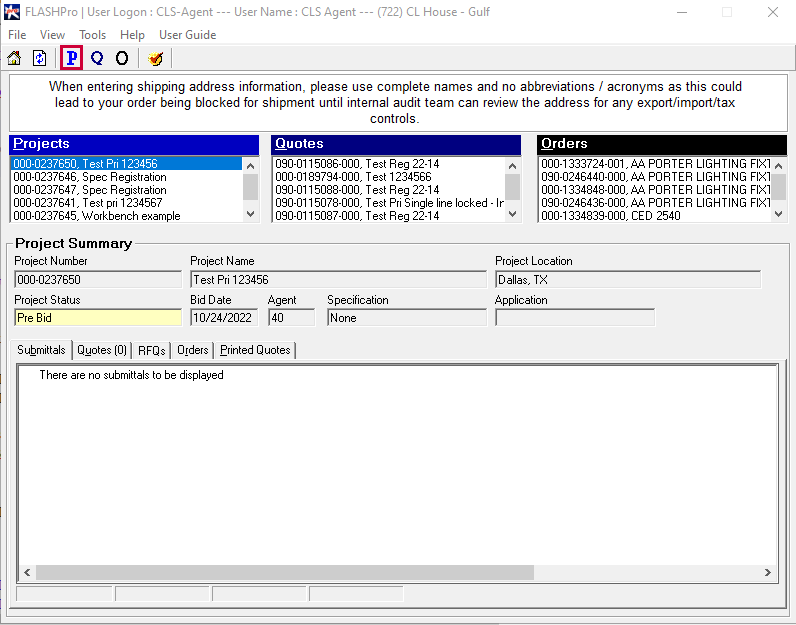Open the RFQs tab
Screen dimensions: 796x625
click(151, 350)
